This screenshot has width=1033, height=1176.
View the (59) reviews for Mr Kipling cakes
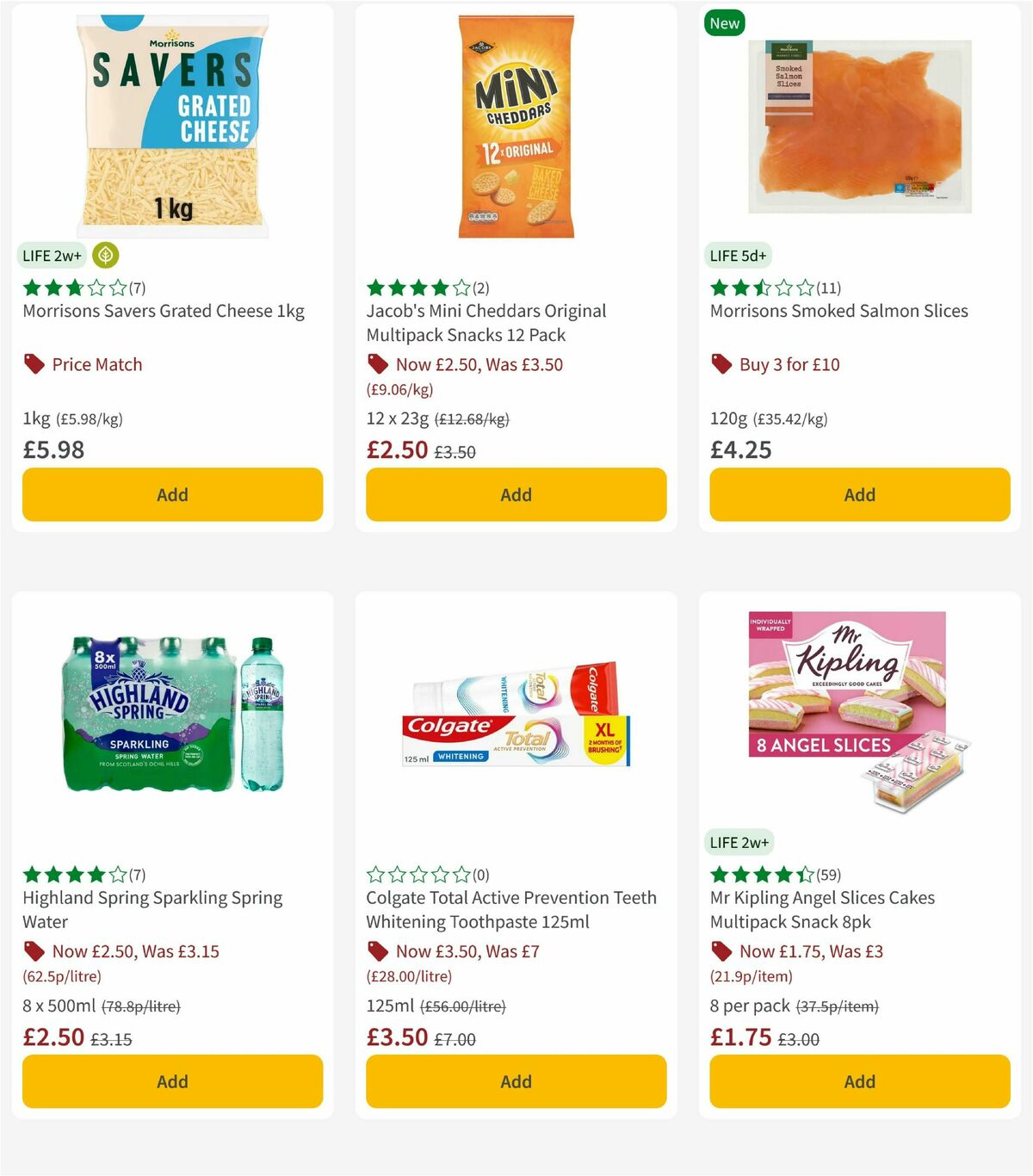coord(828,874)
